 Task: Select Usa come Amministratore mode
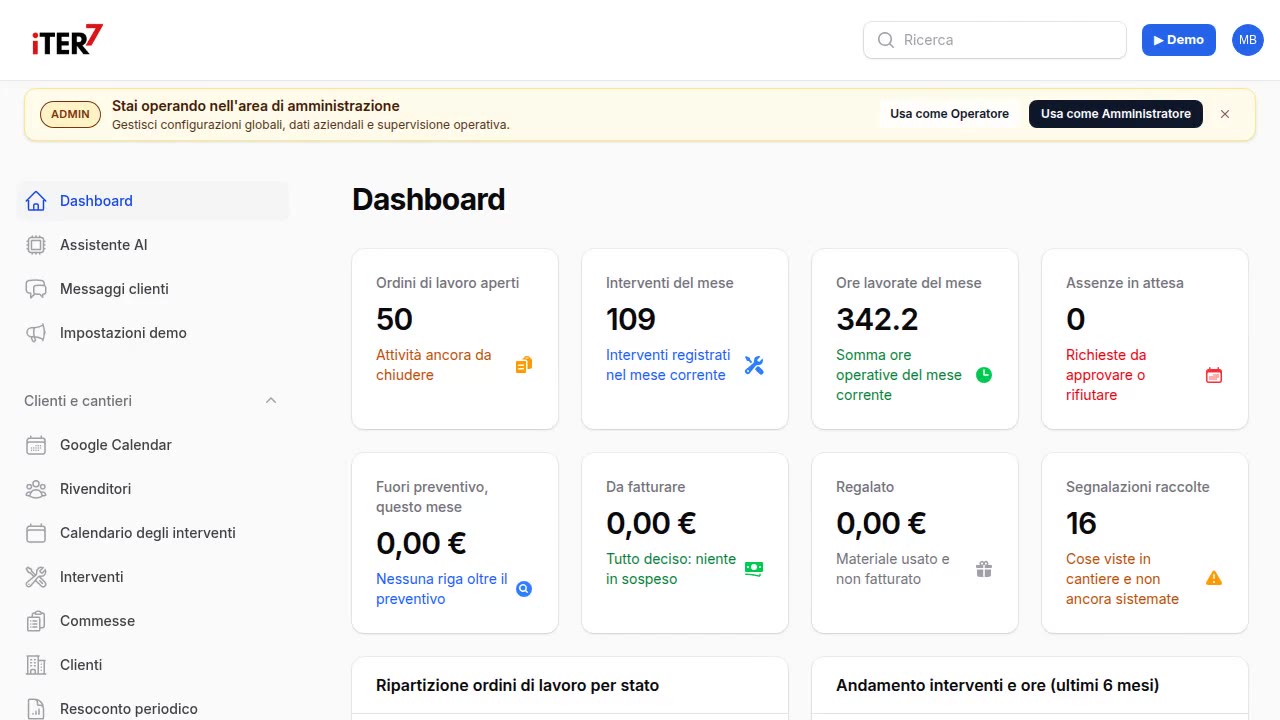pyautogui.click(x=1115, y=114)
